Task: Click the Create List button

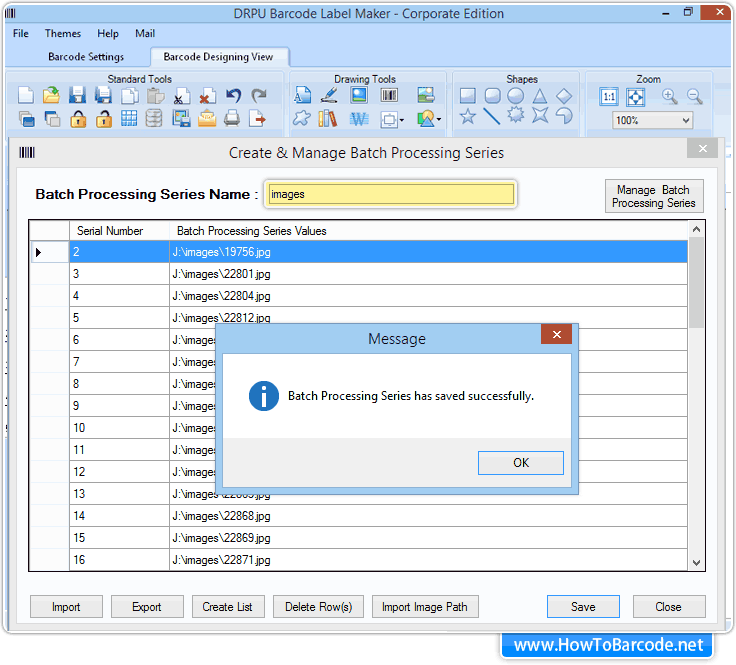Action: 228,607
